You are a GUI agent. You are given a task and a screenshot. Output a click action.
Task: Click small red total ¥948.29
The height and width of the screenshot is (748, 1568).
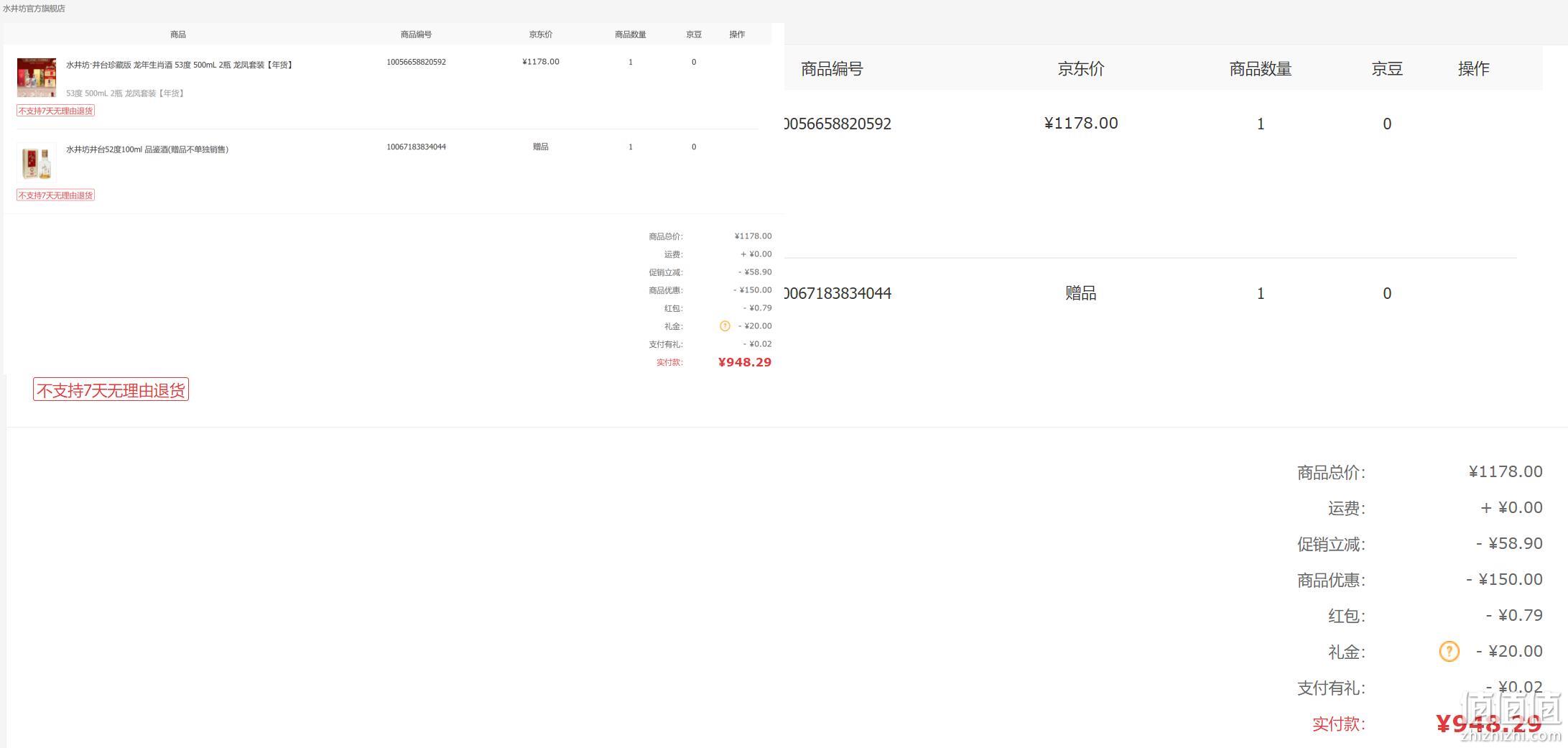click(x=745, y=362)
